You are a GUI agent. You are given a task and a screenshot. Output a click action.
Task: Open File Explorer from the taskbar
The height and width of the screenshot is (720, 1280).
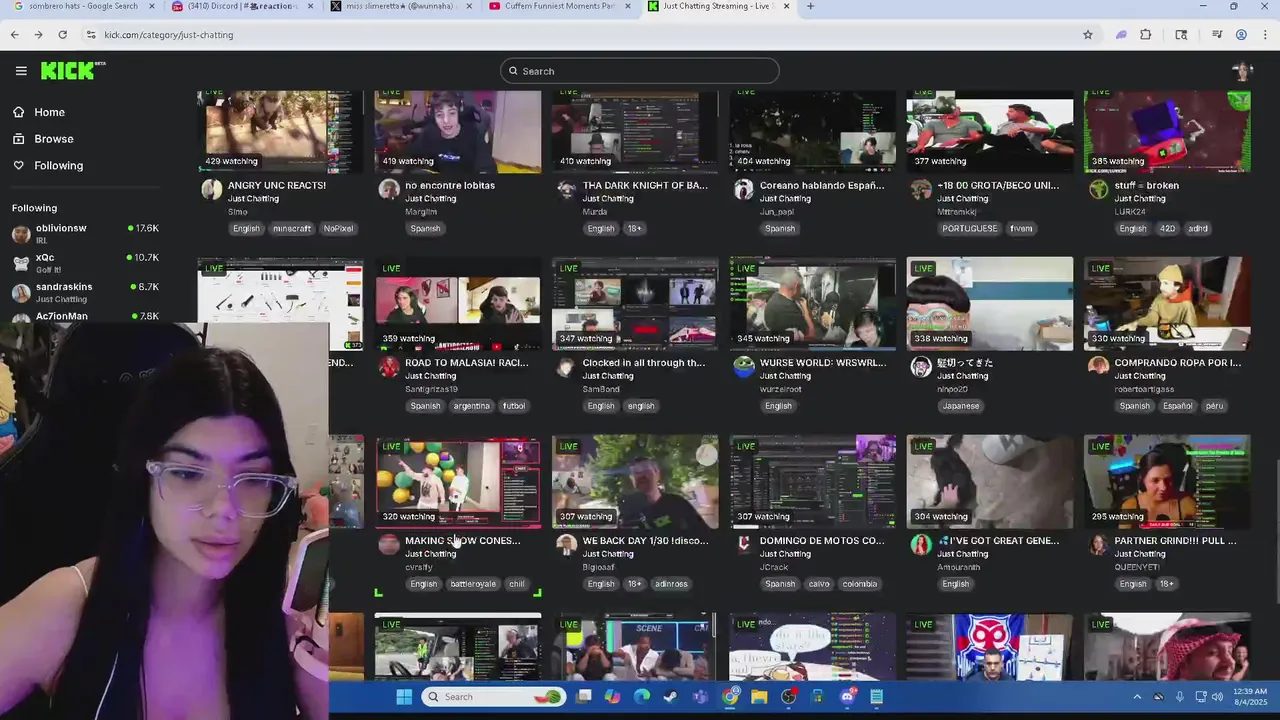tap(759, 697)
